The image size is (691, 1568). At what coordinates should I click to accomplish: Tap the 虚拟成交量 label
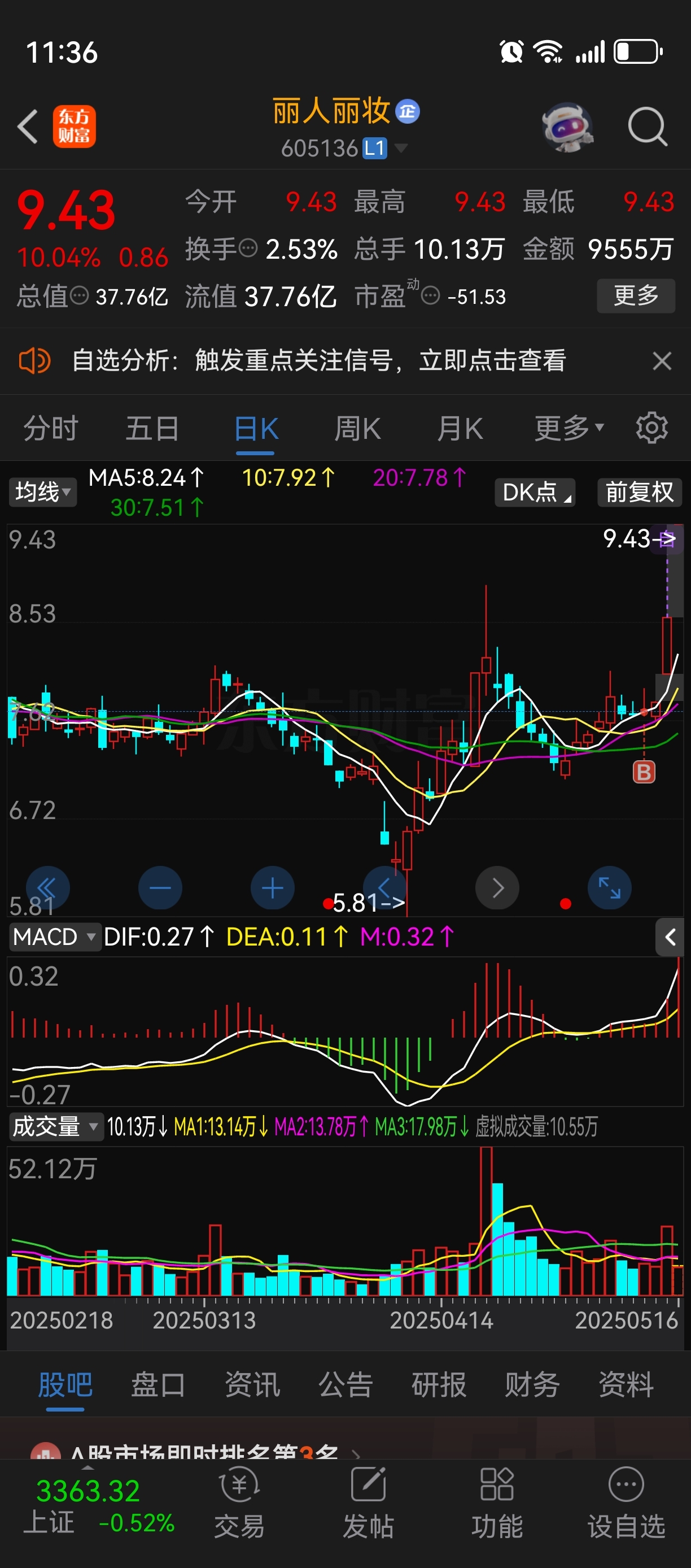click(536, 1127)
